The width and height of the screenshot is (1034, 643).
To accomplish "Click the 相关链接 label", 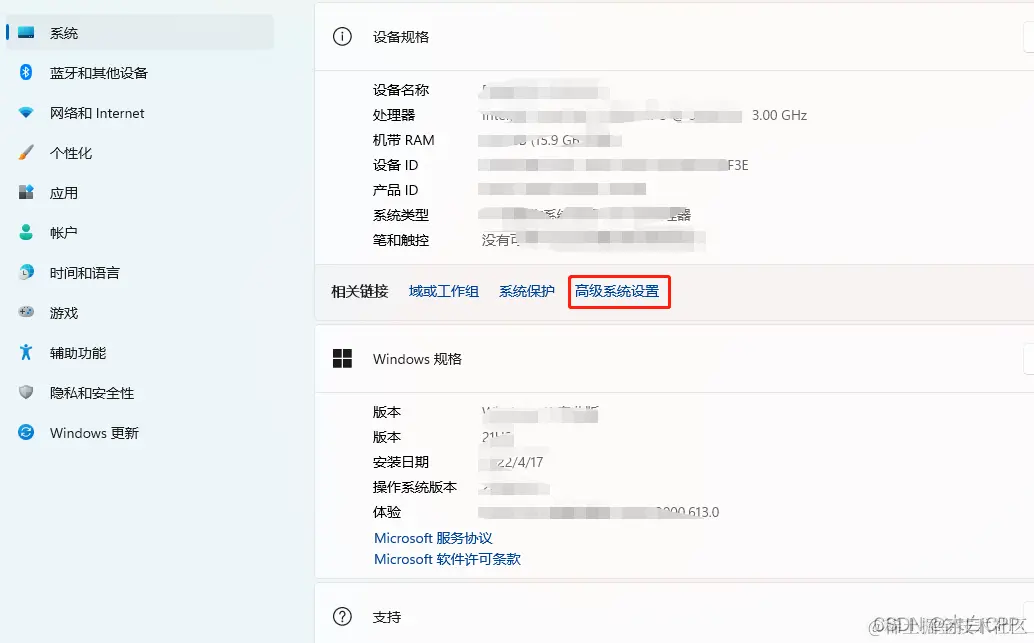I will click(360, 291).
